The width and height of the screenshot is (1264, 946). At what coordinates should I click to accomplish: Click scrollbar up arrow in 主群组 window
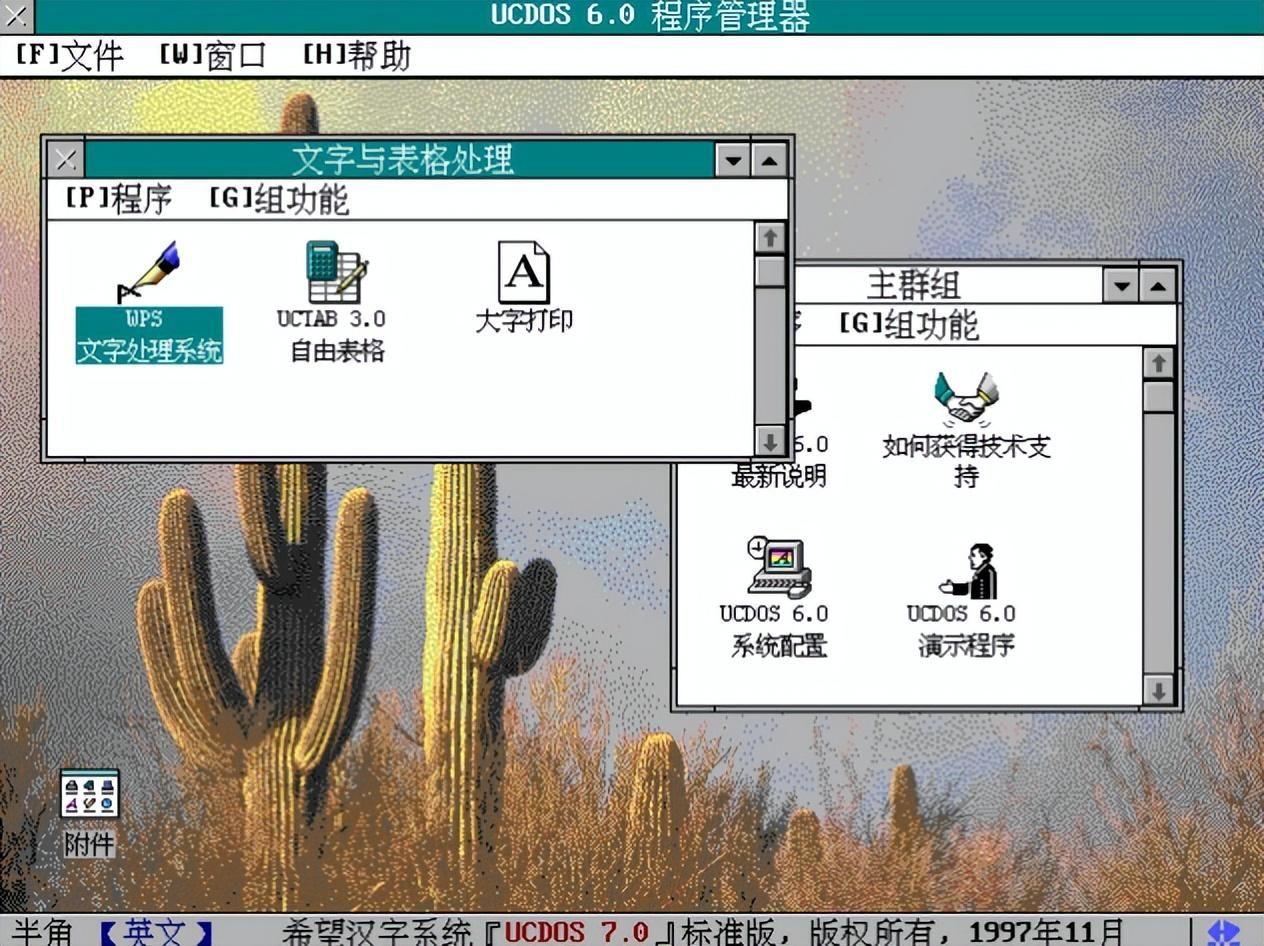pos(1157,364)
